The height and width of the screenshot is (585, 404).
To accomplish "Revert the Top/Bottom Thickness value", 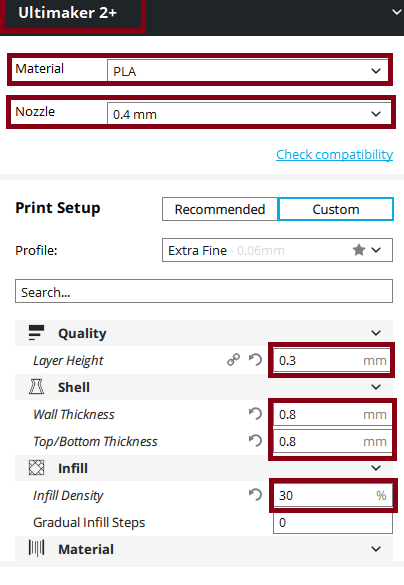I will pyautogui.click(x=256, y=441).
